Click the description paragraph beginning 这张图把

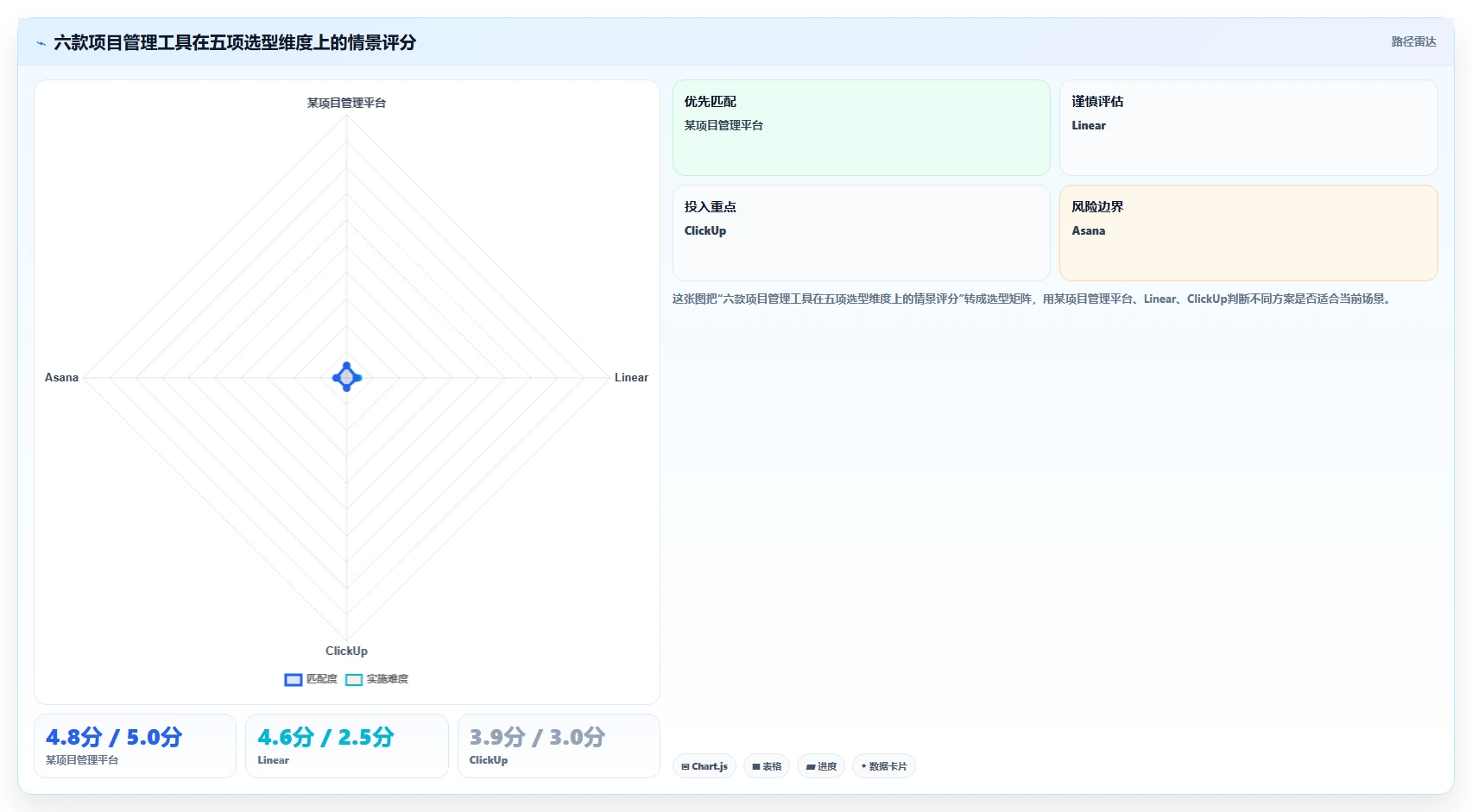click(1033, 299)
